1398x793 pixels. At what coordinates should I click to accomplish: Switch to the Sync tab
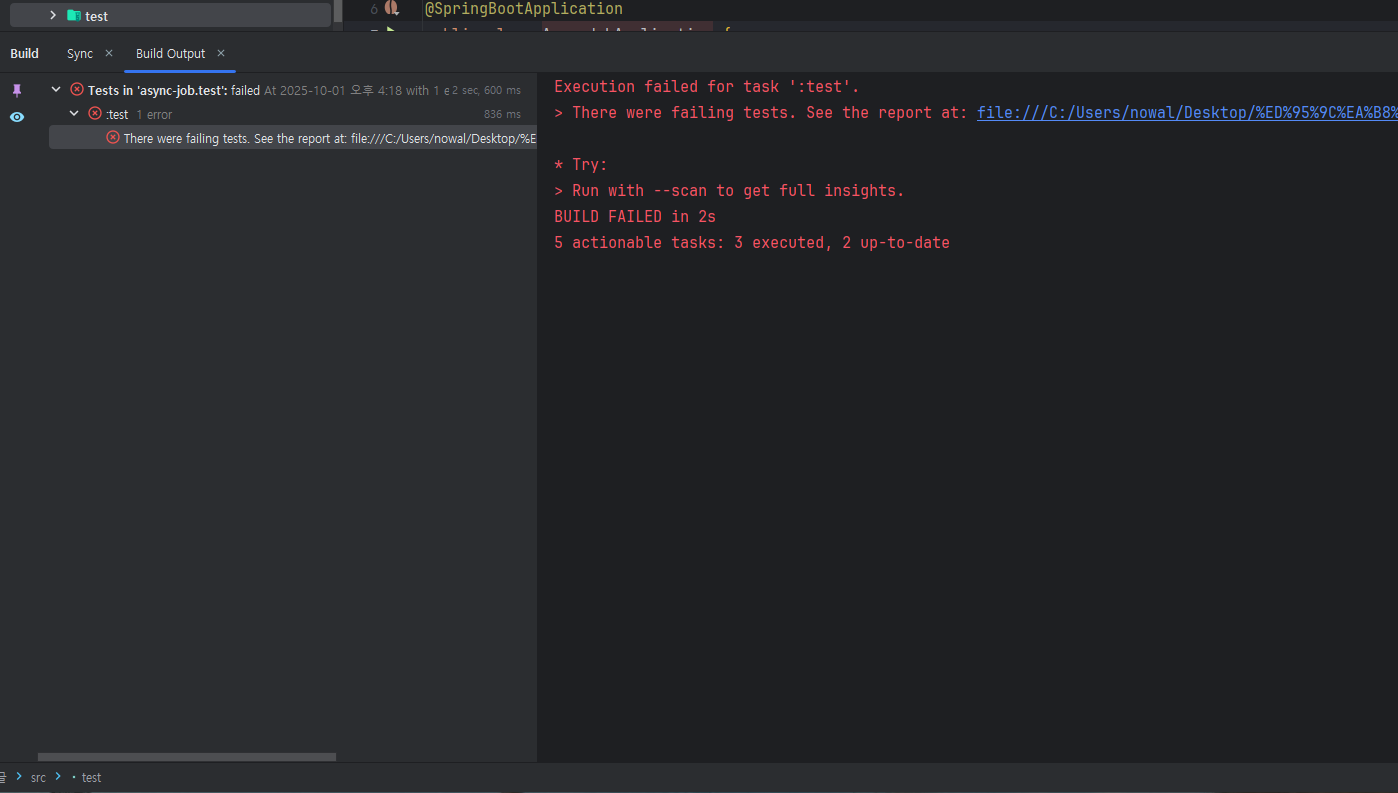pos(80,54)
